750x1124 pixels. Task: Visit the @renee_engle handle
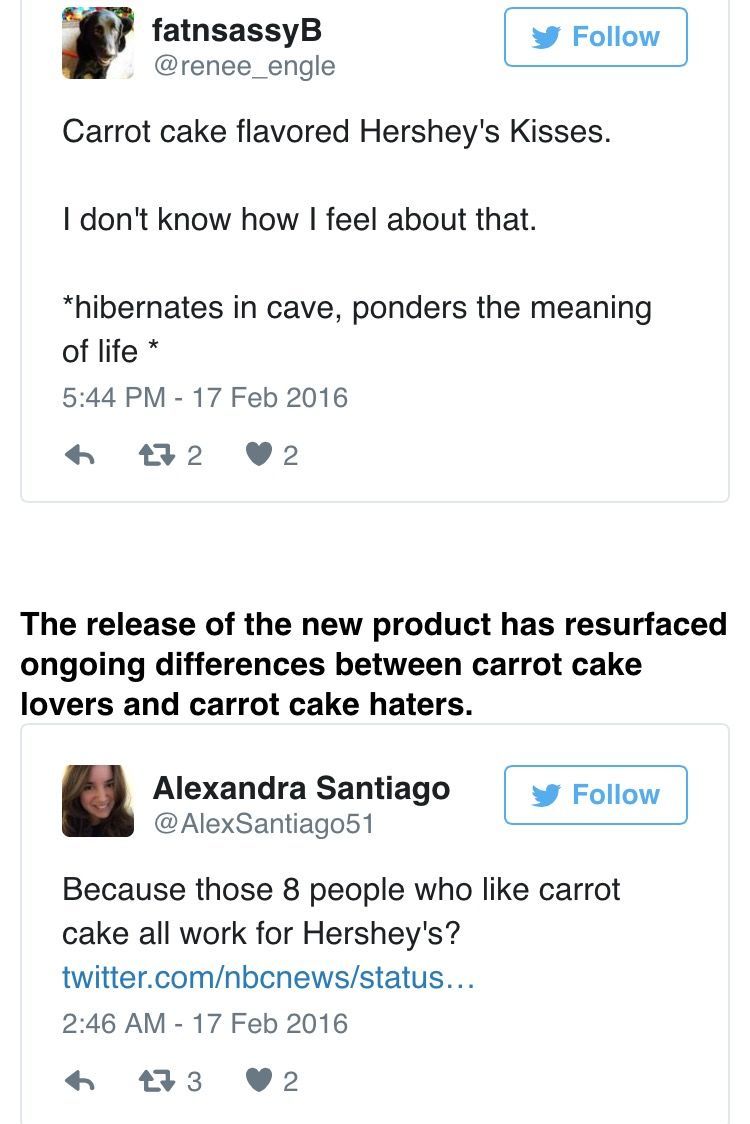coord(243,67)
